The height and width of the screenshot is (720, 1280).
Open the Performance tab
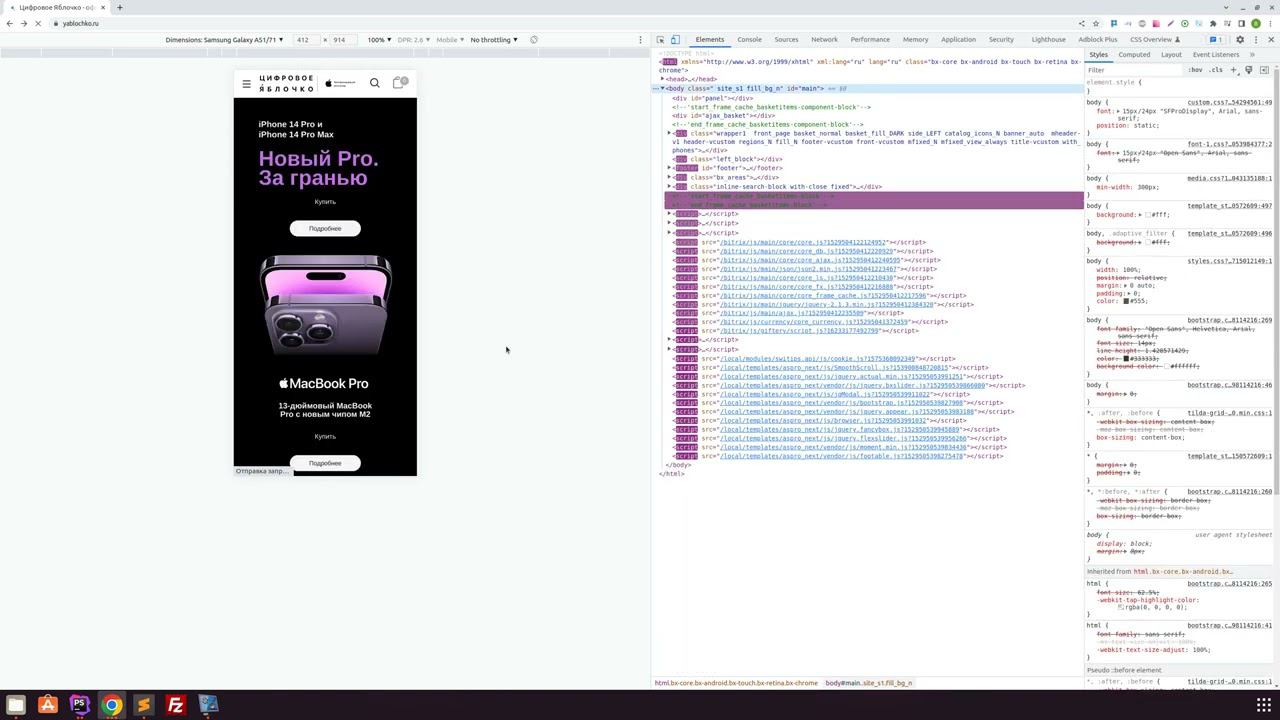pyautogui.click(x=870, y=40)
